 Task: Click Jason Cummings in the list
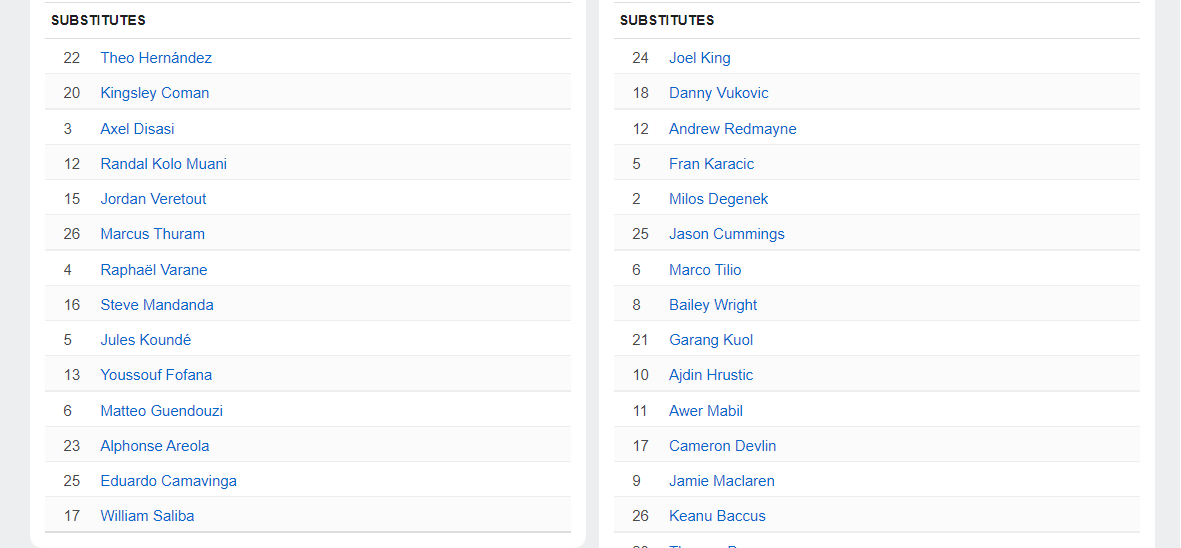tap(727, 234)
